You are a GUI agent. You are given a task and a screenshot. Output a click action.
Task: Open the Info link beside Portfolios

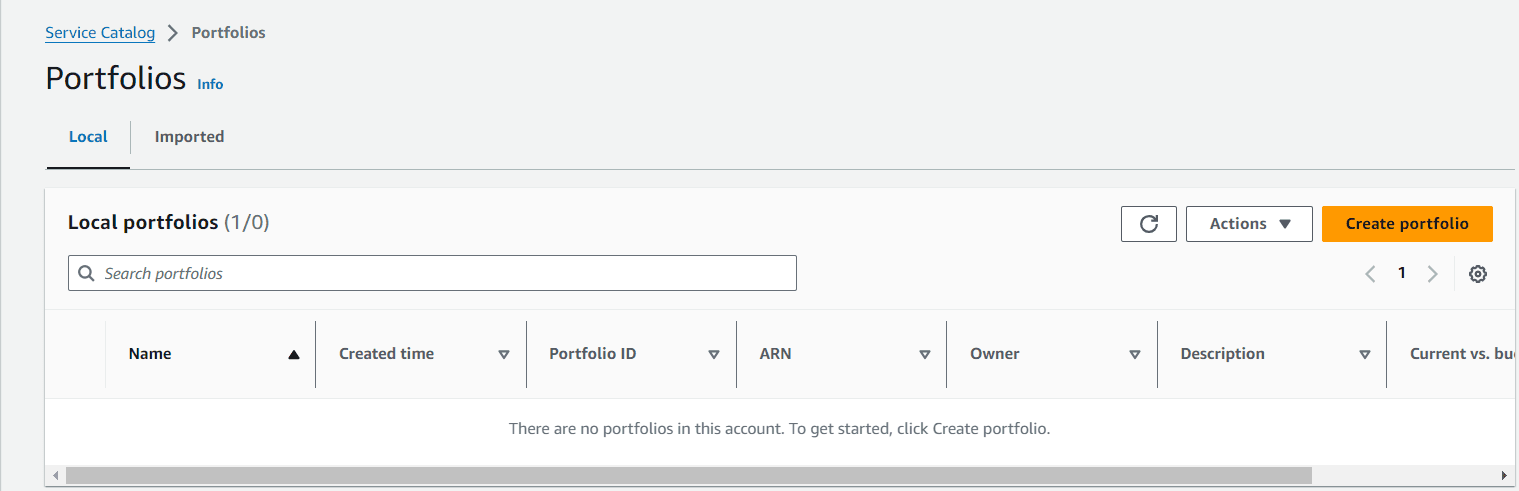(x=210, y=84)
